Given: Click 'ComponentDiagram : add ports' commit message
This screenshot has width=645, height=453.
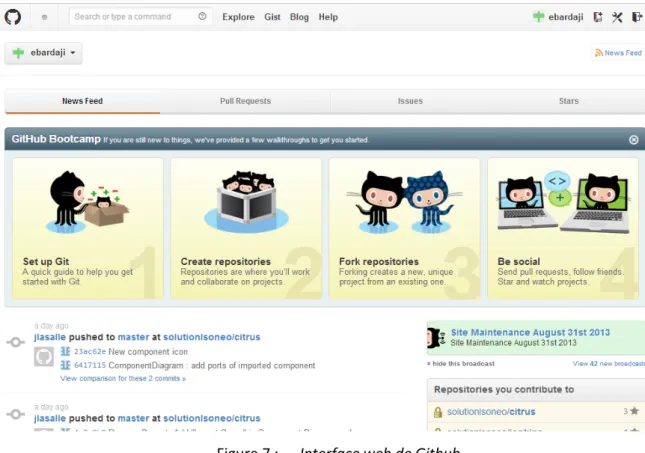Looking at the screenshot, I should click(212, 365).
